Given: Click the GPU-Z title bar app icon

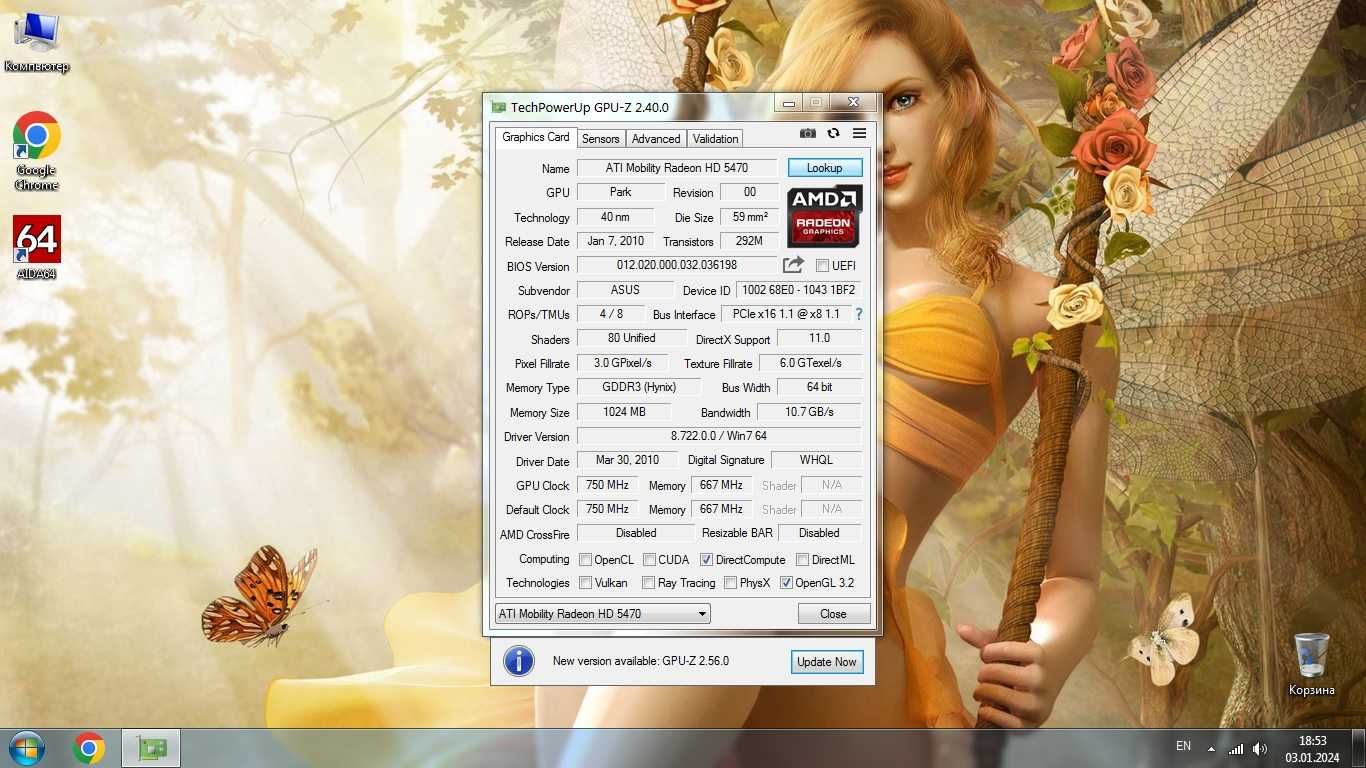Looking at the screenshot, I should [x=498, y=107].
